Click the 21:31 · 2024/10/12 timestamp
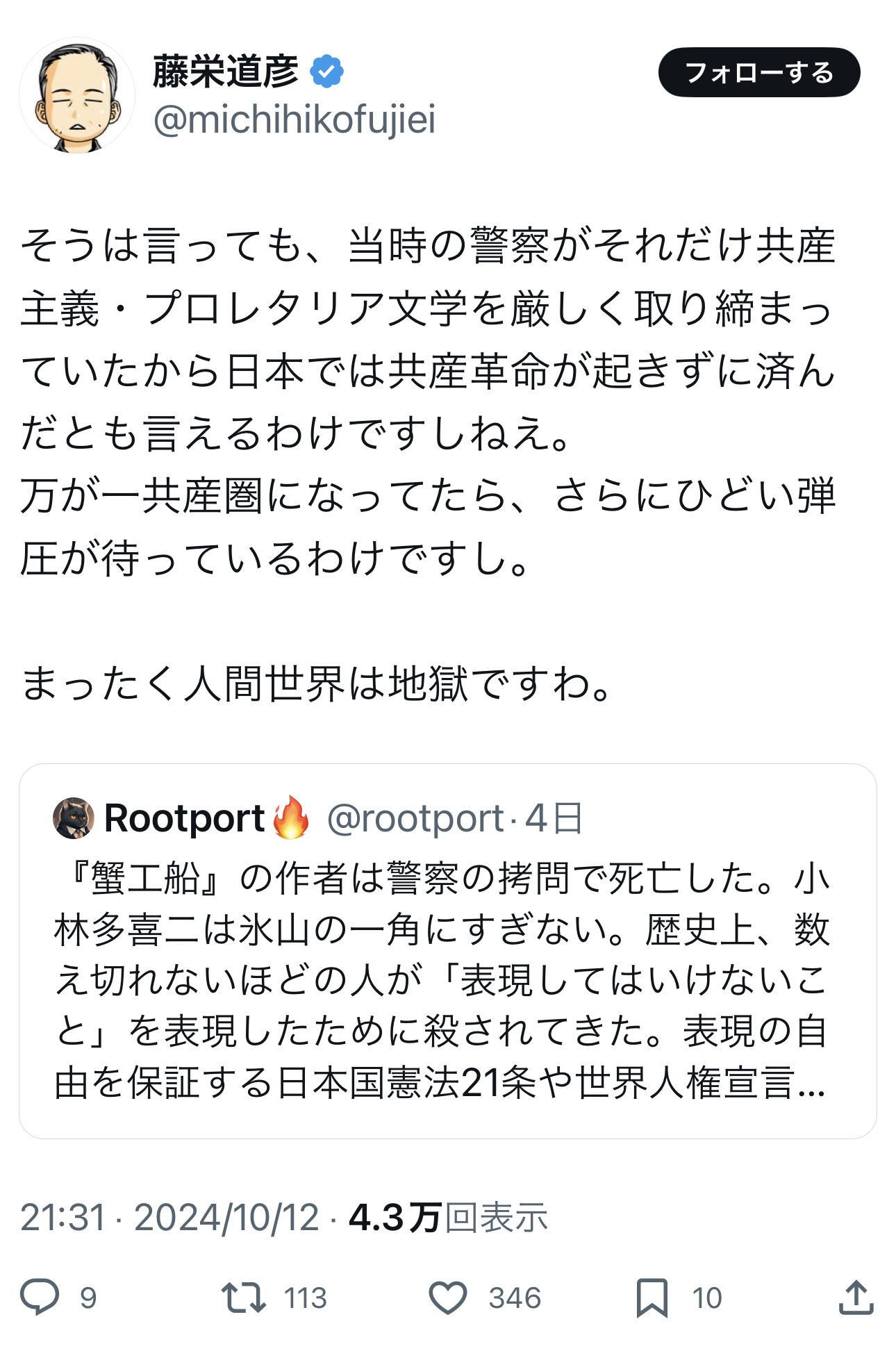The width and height of the screenshot is (896, 1367). pos(169,1218)
